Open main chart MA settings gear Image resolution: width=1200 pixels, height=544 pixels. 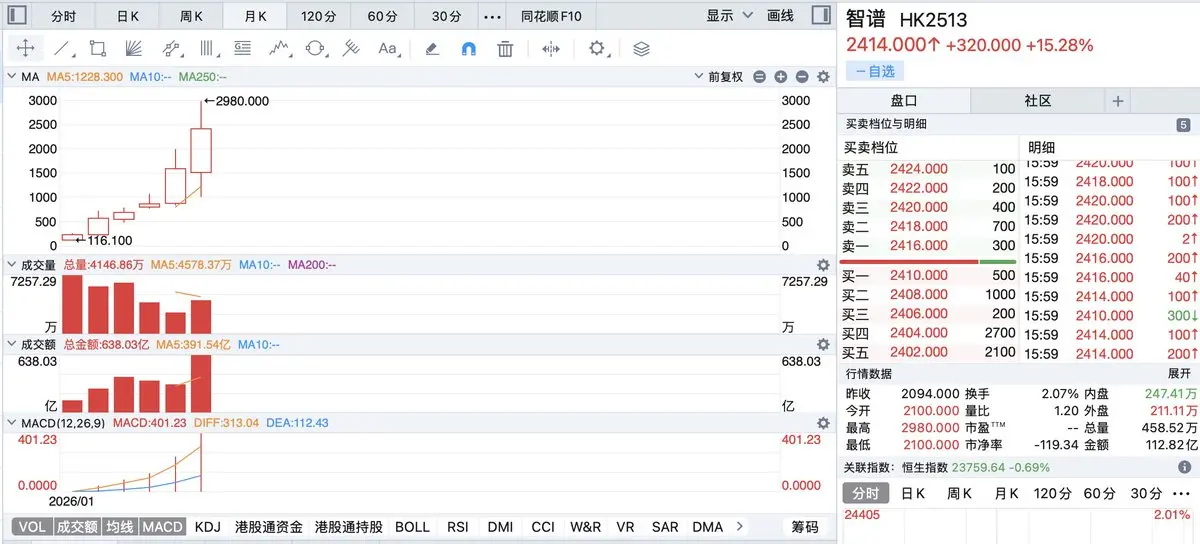click(x=823, y=77)
